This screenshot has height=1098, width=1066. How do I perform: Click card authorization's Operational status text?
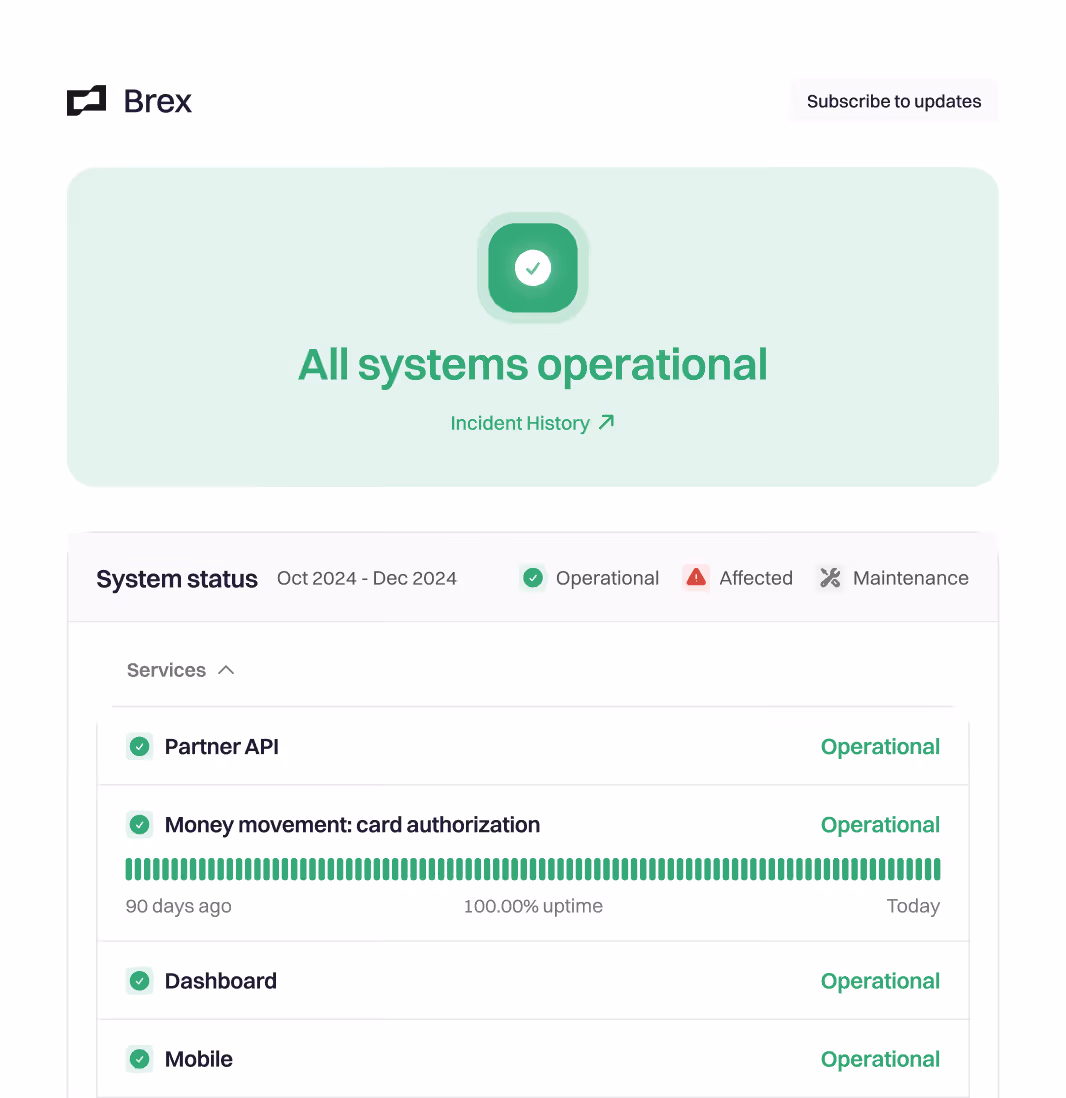tap(880, 825)
